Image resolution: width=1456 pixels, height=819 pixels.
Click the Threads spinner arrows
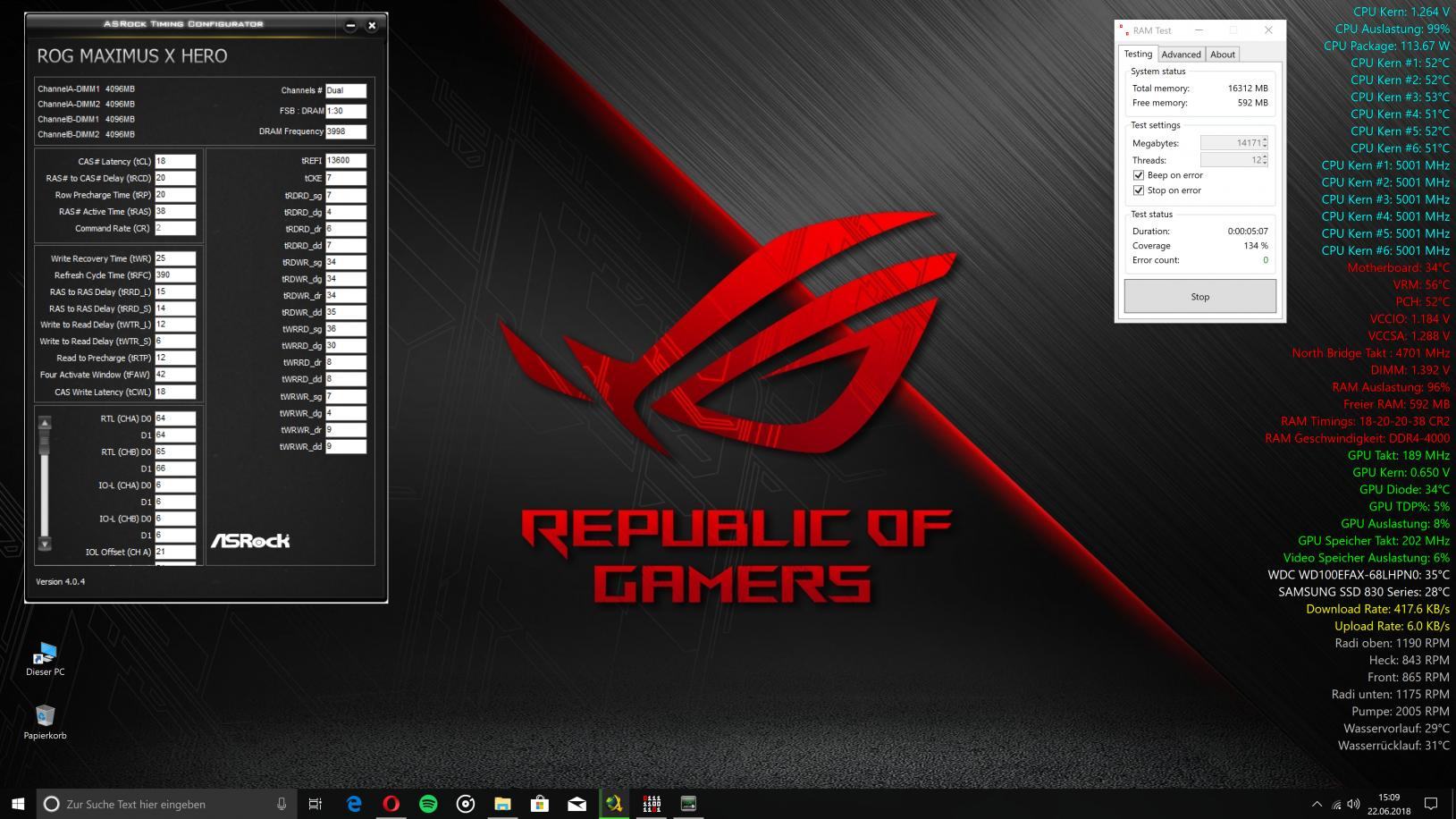click(x=1265, y=160)
